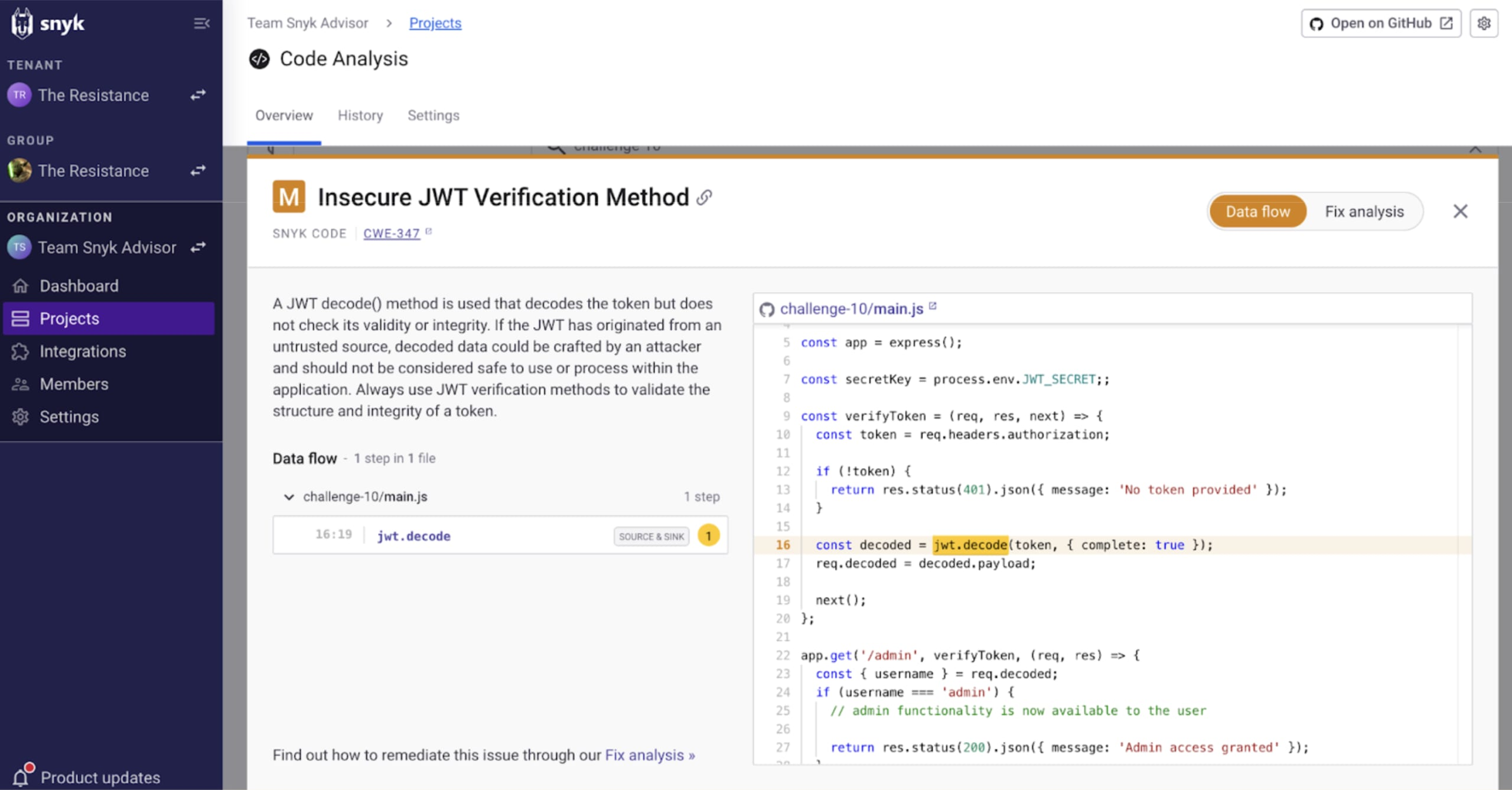The height and width of the screenshot is (790, 1512).
Task: Click the Team Snyk Advisor breadcrumb
Action: (x=308, y=23)
